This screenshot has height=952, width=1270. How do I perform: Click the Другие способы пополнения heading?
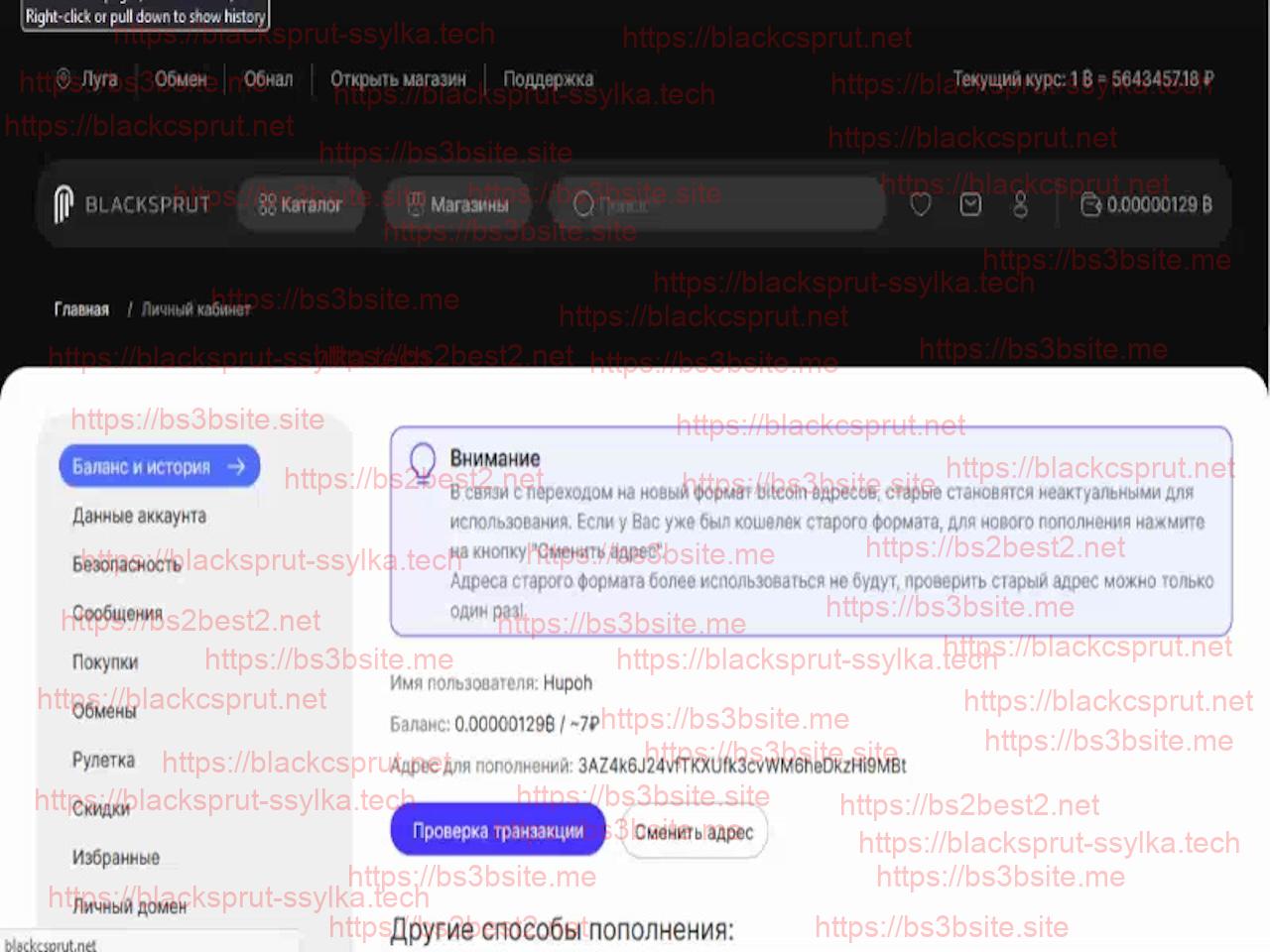(x=562, y=930)
